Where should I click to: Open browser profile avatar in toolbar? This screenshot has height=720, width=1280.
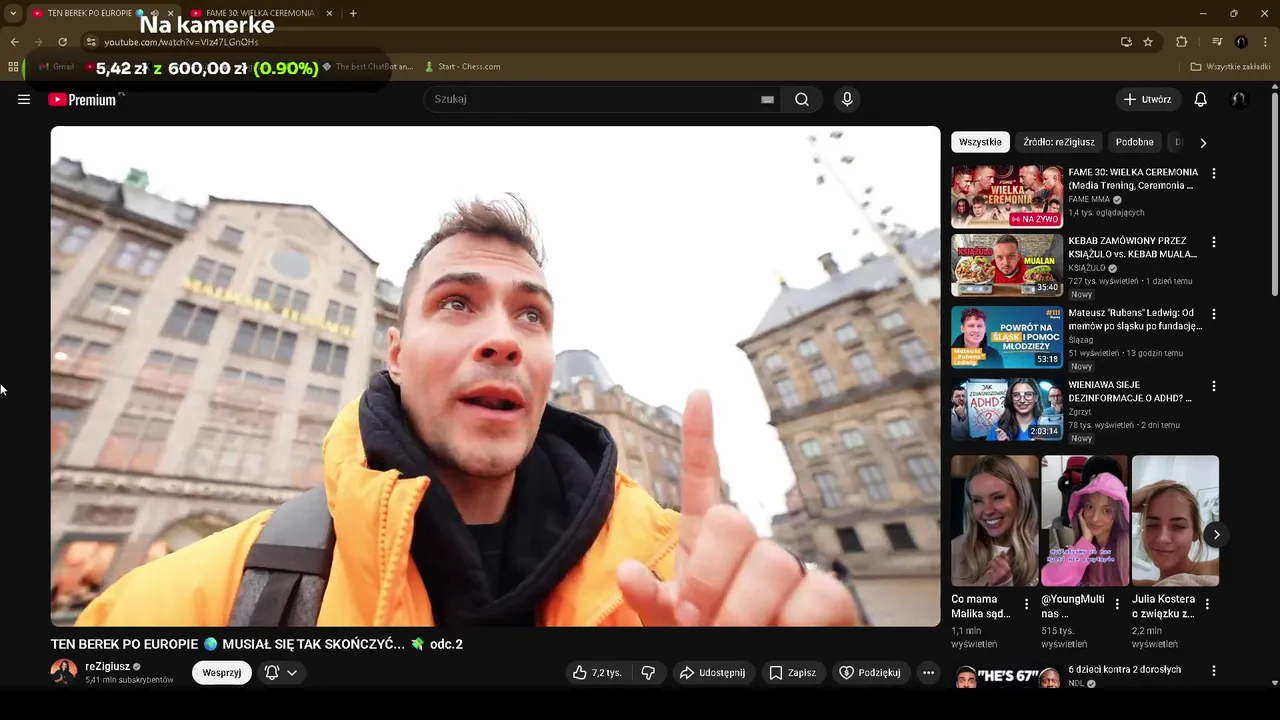(x=1241, y=42)
